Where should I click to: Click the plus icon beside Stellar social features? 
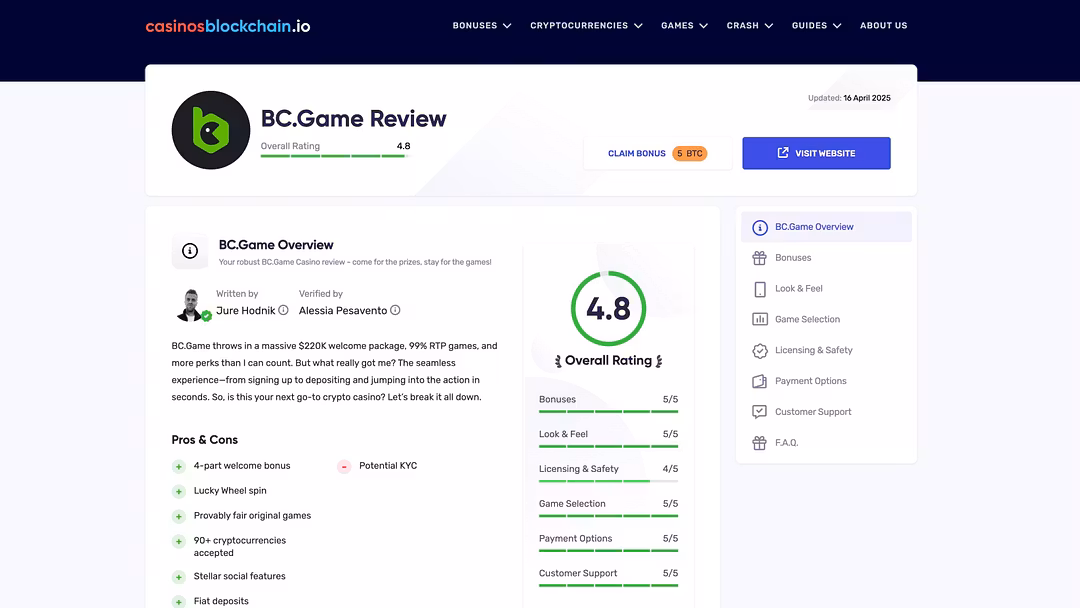pyautogui.click(x=179, y=577)
